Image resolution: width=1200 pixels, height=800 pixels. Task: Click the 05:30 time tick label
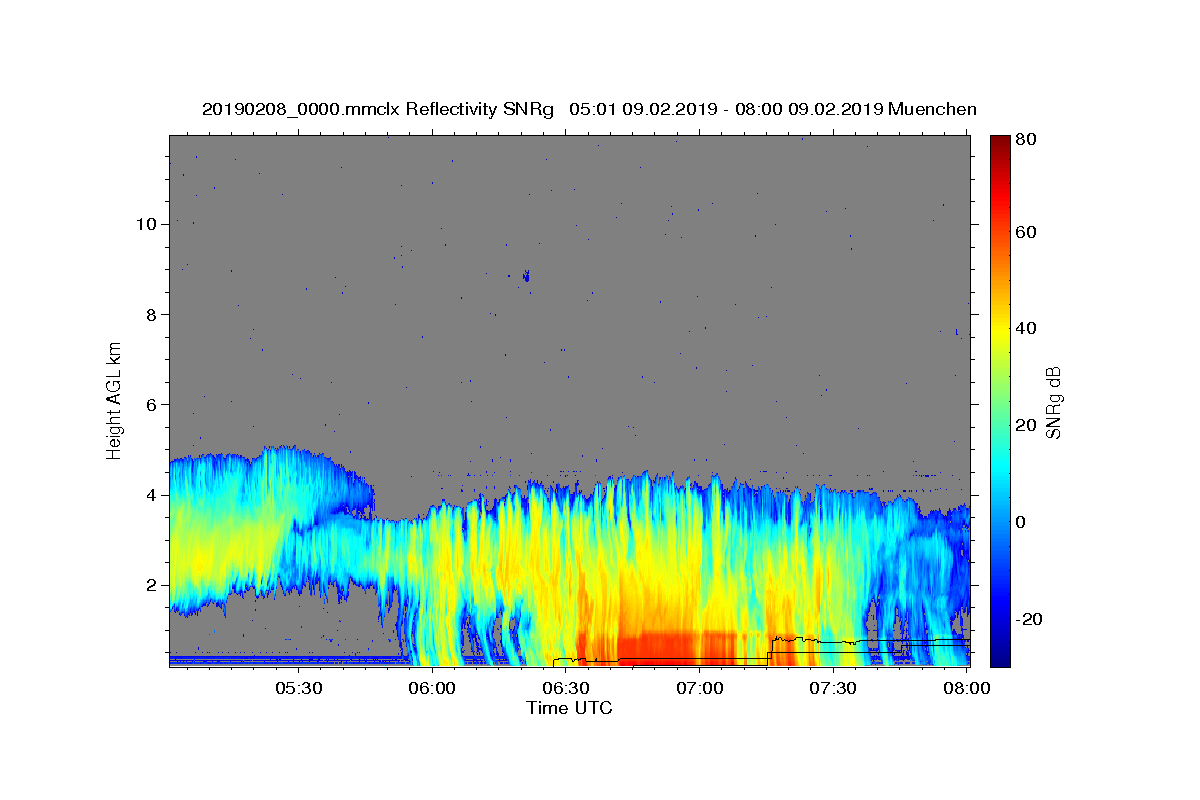(298, 688)
